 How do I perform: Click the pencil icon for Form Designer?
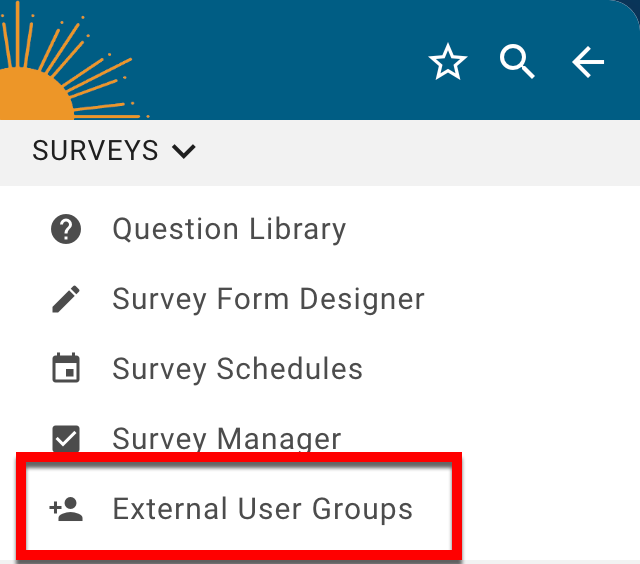pos(66,299)
